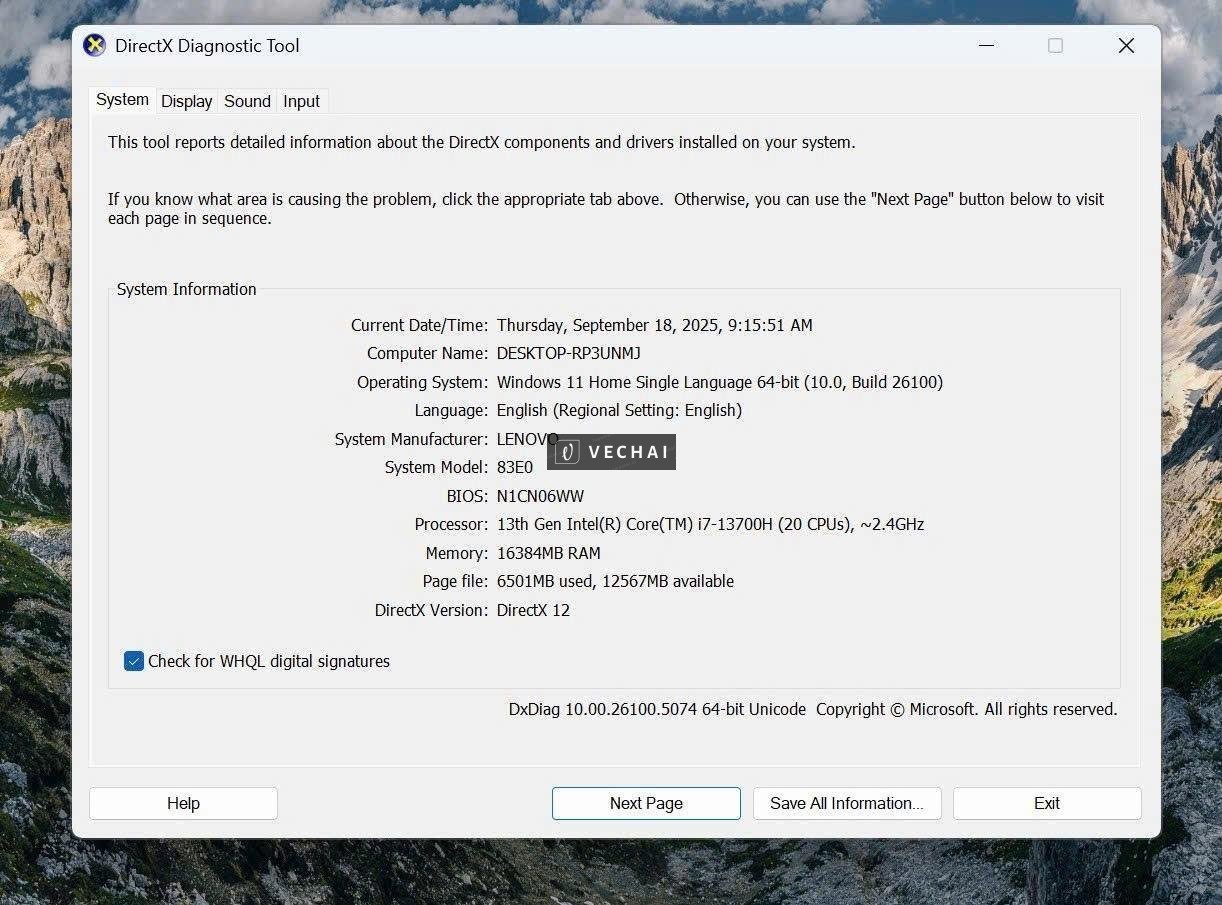Open the Sound tab
This screenshot has height=905, width=1222.
pos(247,101)
